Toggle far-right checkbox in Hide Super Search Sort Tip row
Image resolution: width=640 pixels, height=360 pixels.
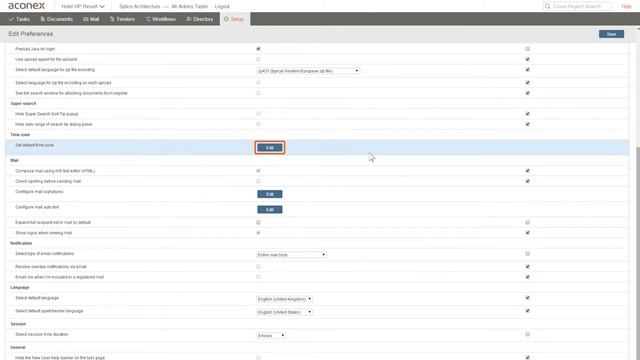[x=527, y=113]
